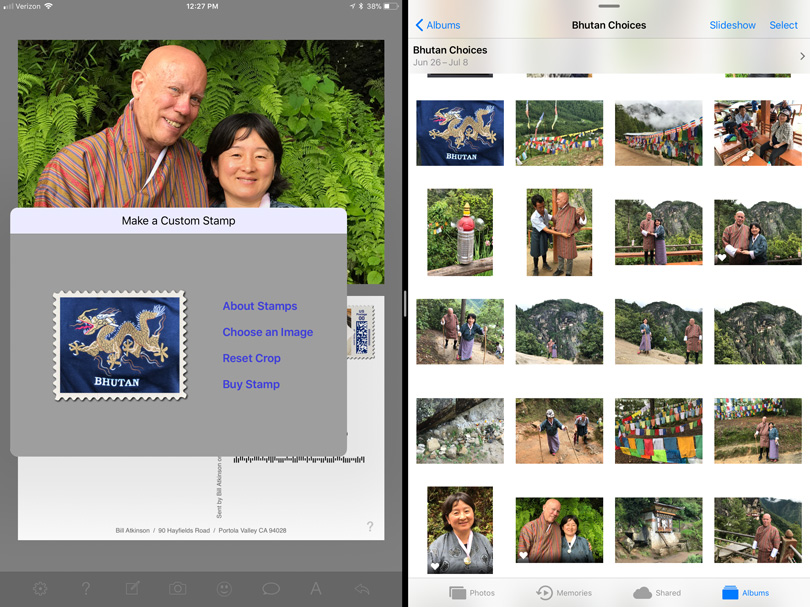The height and width of the screenshot is (607, 810).
Task: Tap the vertical 'Sent by Bill Atkinson' text
Action: (219, 487)
